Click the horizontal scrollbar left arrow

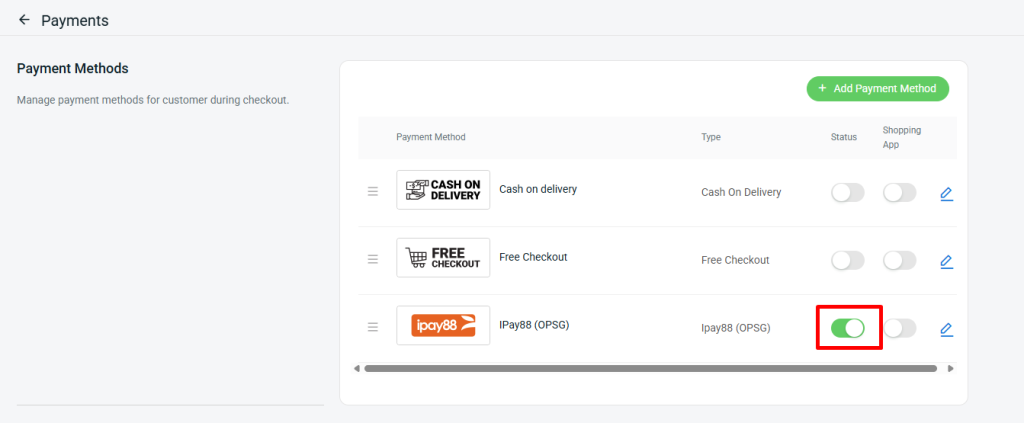[x=357, y=369]
